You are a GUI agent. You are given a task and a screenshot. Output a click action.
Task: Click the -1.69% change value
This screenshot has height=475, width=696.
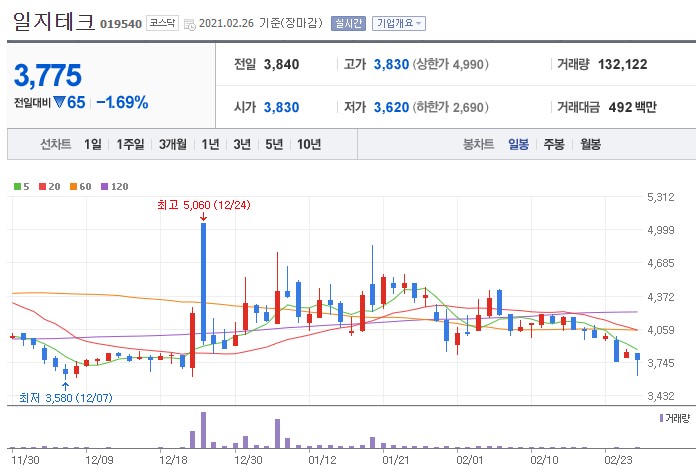pyautogui.click(x=122, y=103)
